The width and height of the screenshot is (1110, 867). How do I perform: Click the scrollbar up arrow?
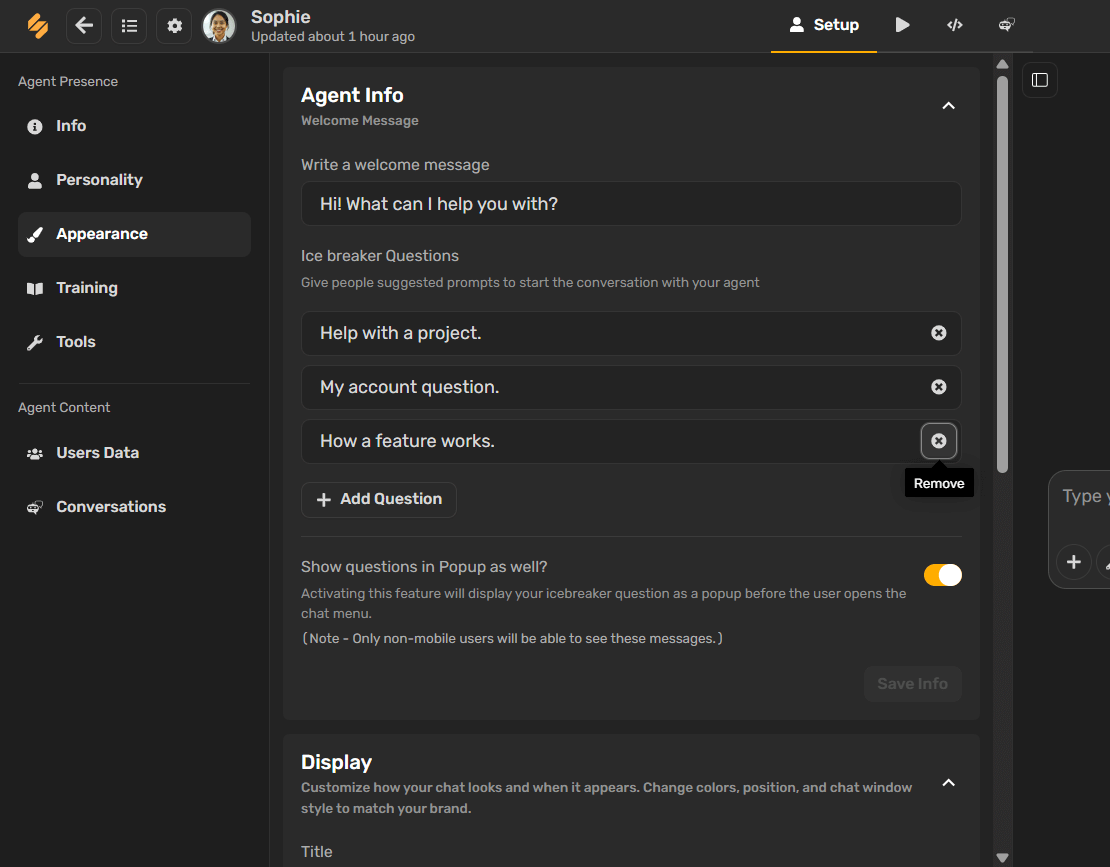coord(1002,64)
